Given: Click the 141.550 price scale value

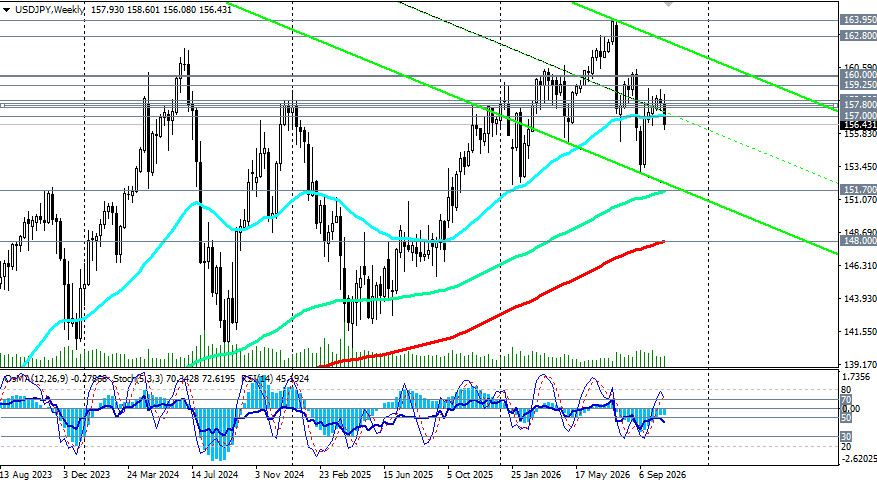Looking at the screenshot, I should (x=860, y=331).
